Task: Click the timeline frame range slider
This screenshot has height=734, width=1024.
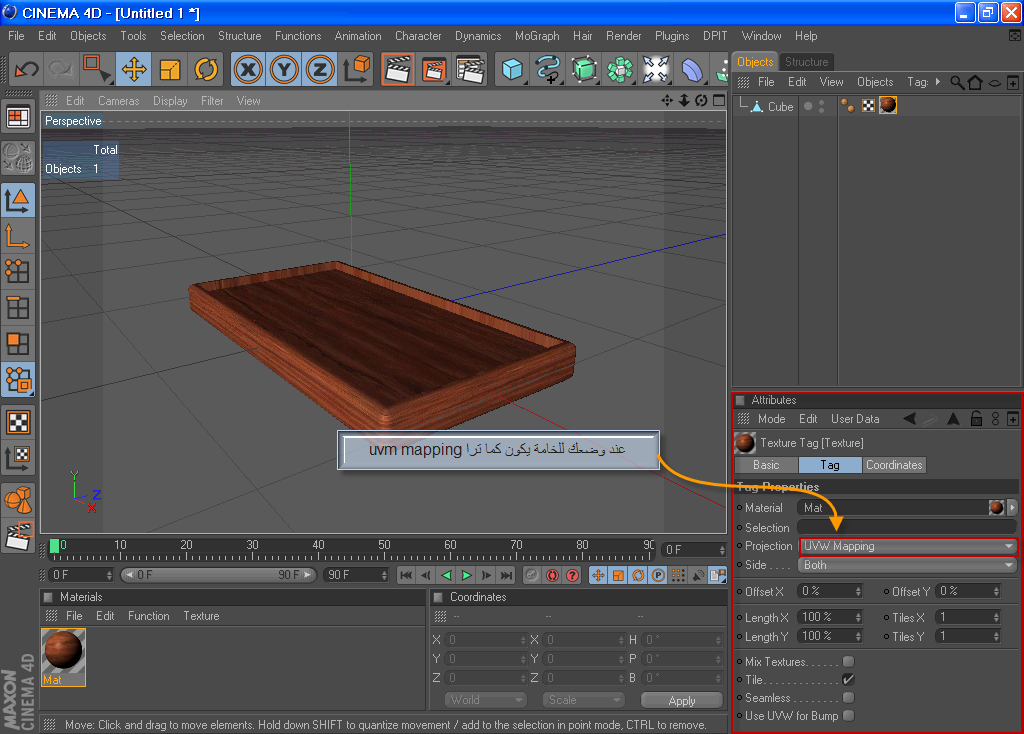Action: (219, 575)
